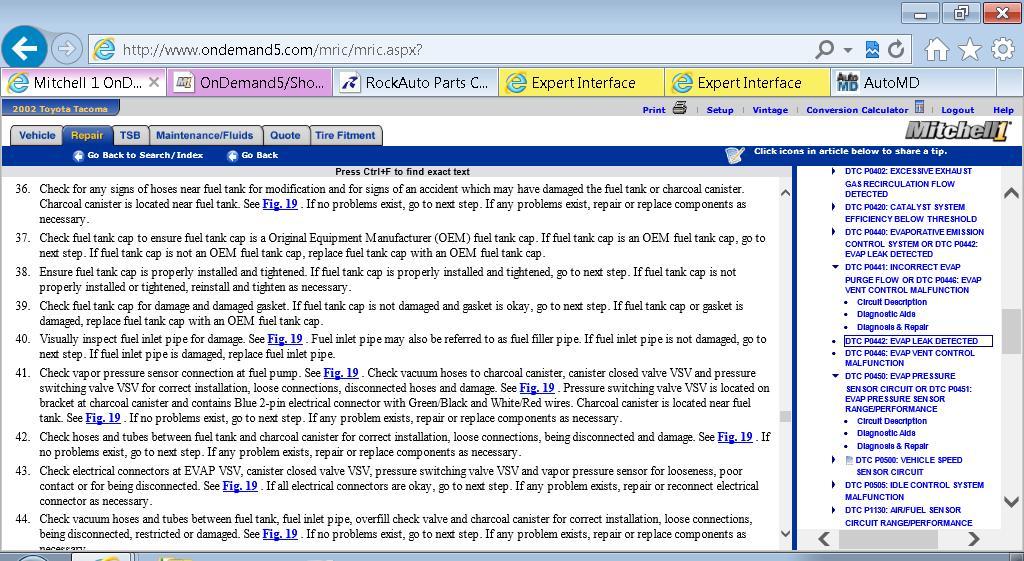
Task: Switch to AutoMD browser tab
Action: pyautogui.click(x=913, y=83)
